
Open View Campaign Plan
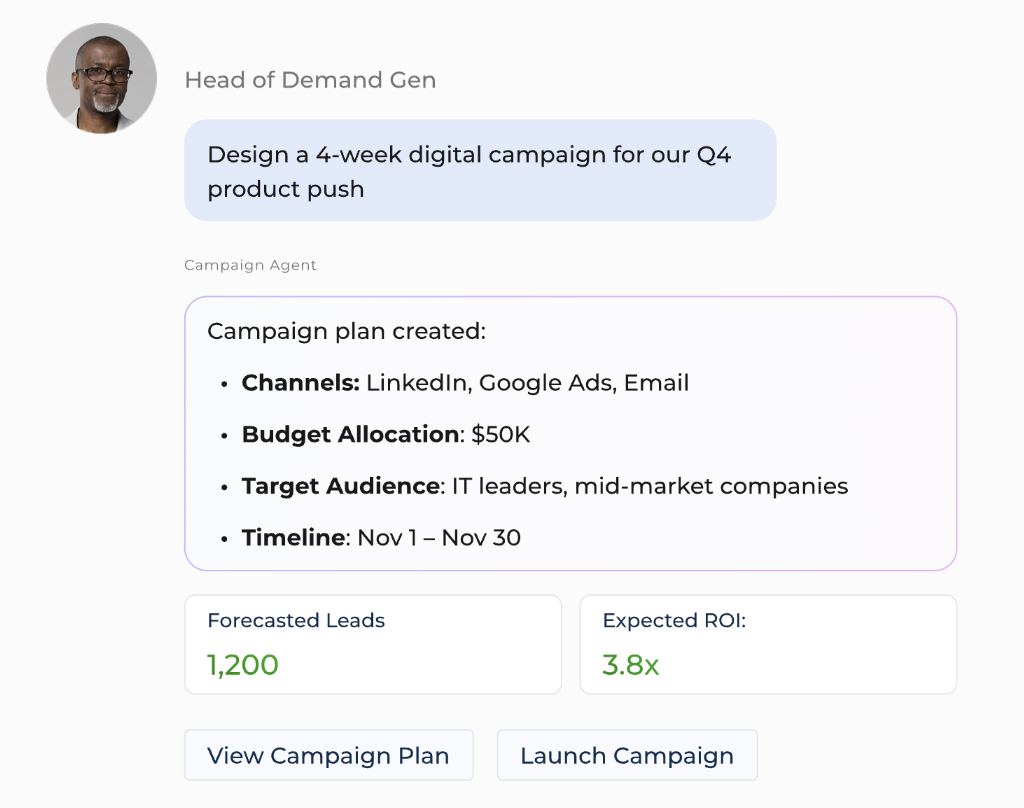328,755
